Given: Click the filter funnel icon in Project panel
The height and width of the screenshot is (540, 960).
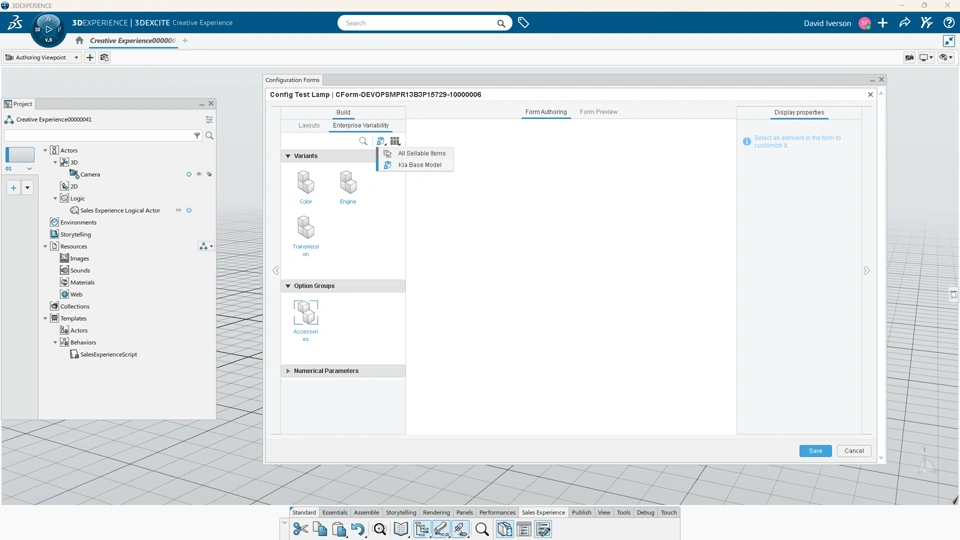Looking at the screenshot, I should tap(197, 135).
